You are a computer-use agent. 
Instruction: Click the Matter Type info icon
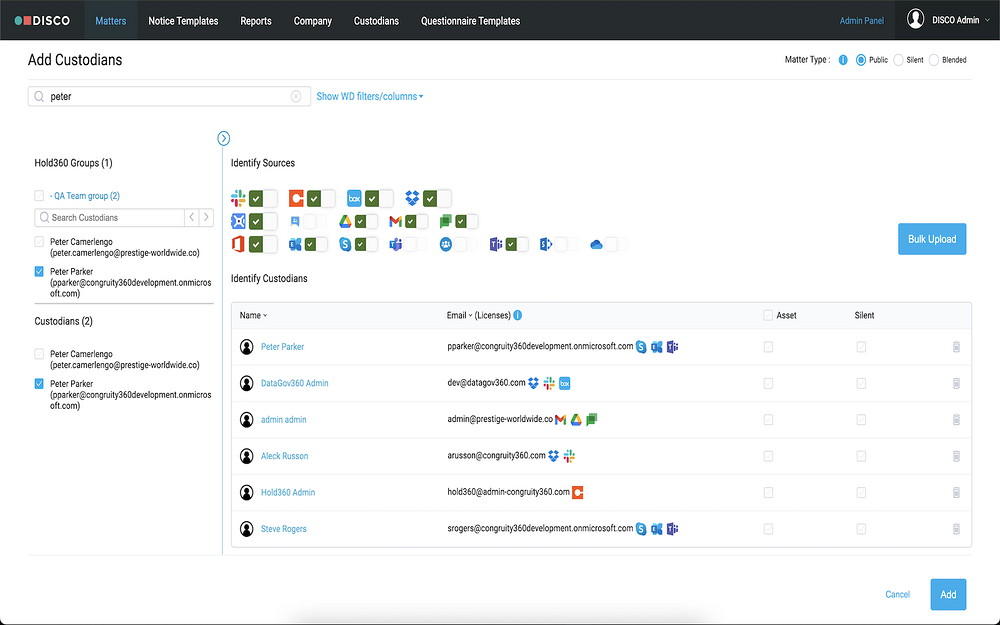click(x=843, y=60)
